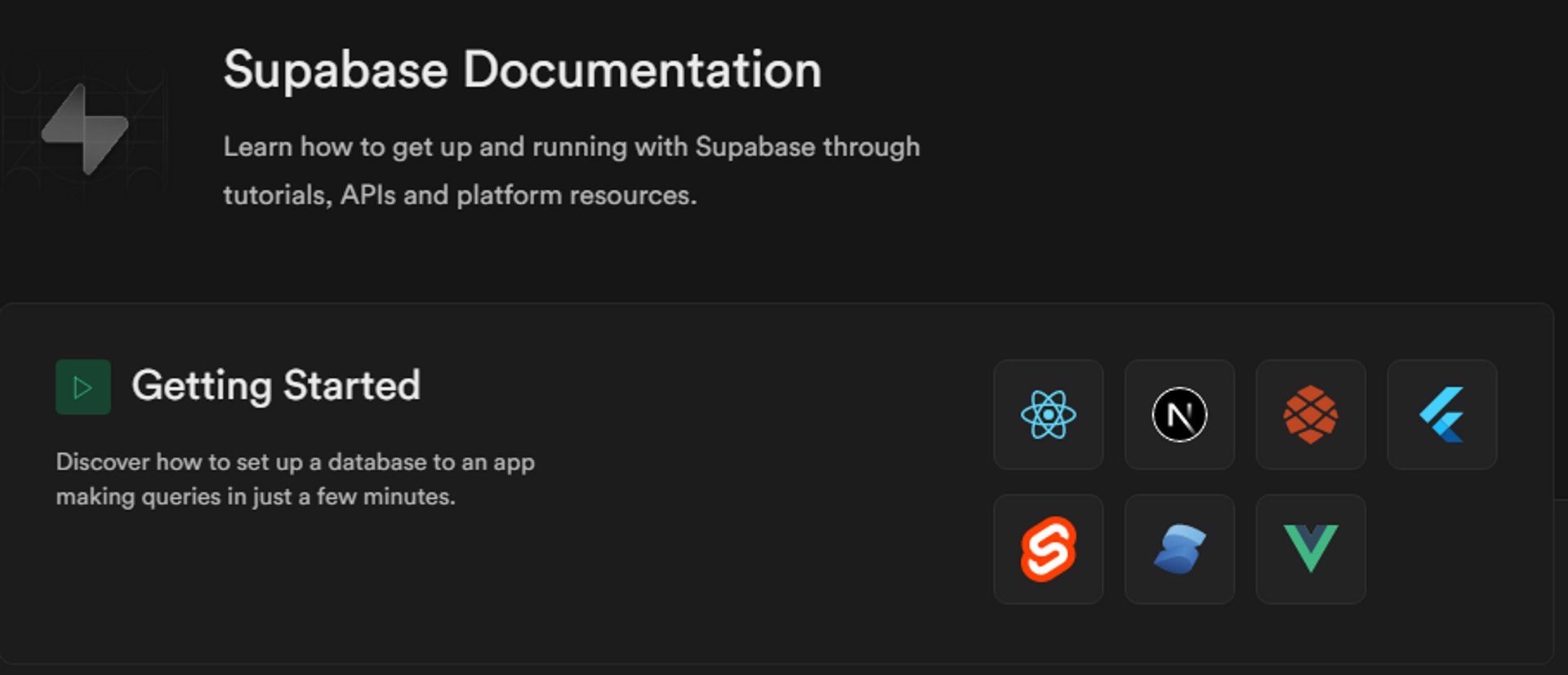The height and width of the screenshot is (675, 1568).
Task: Open the Svelte quickstart icon
Action: [1048, 549]
